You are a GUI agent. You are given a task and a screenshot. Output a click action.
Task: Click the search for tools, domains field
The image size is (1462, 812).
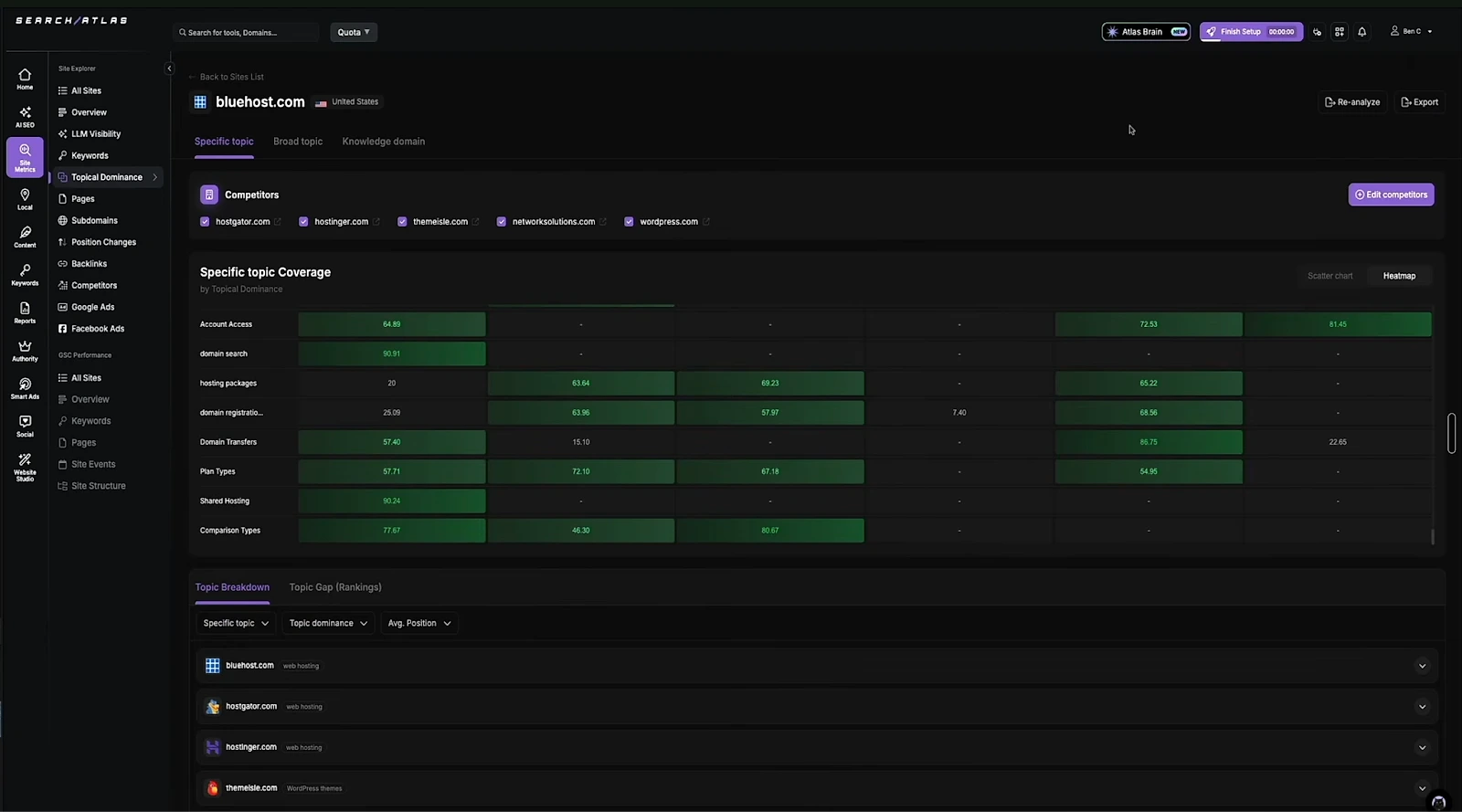coord(247,32)
